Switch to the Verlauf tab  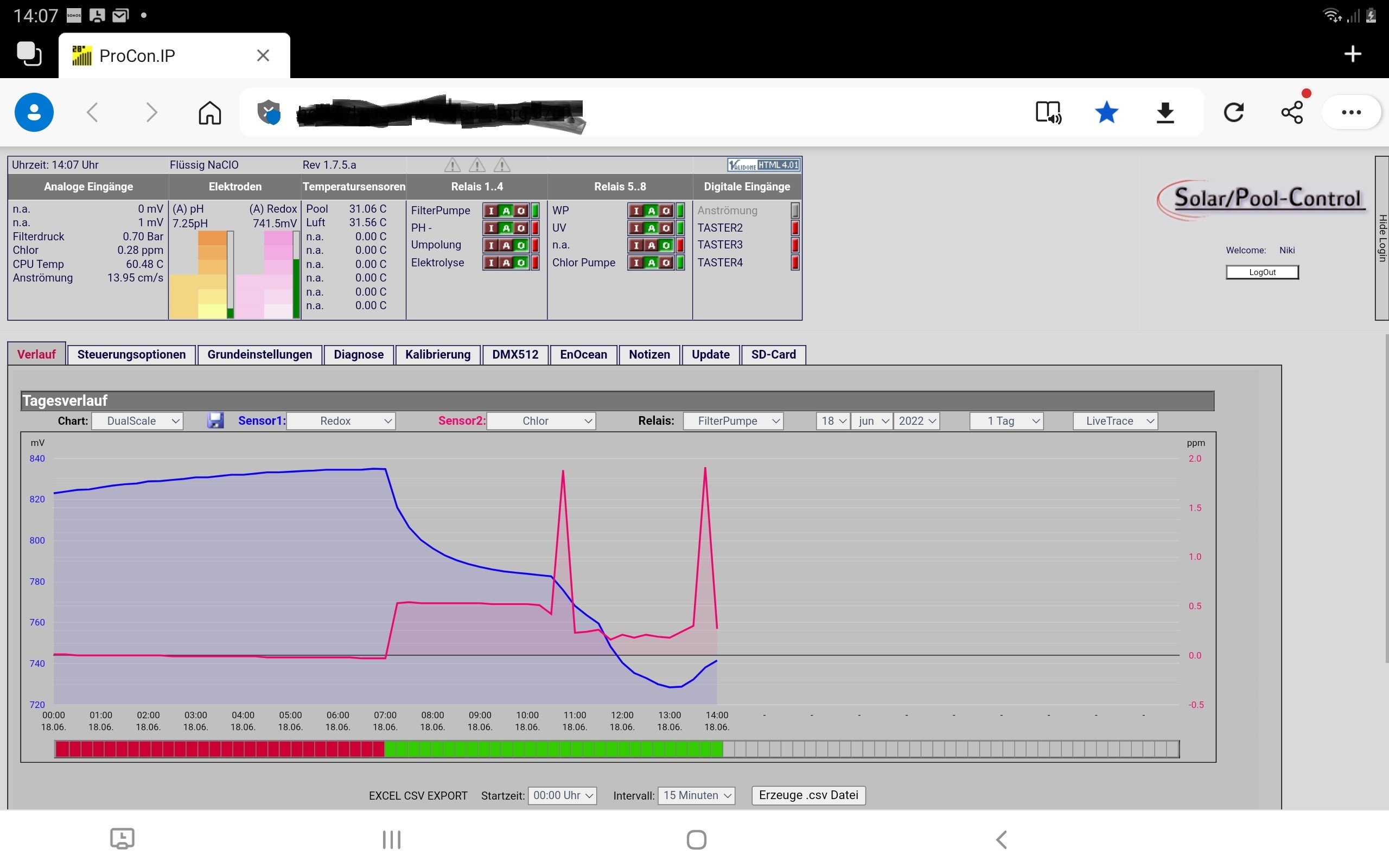click(37, 354)
